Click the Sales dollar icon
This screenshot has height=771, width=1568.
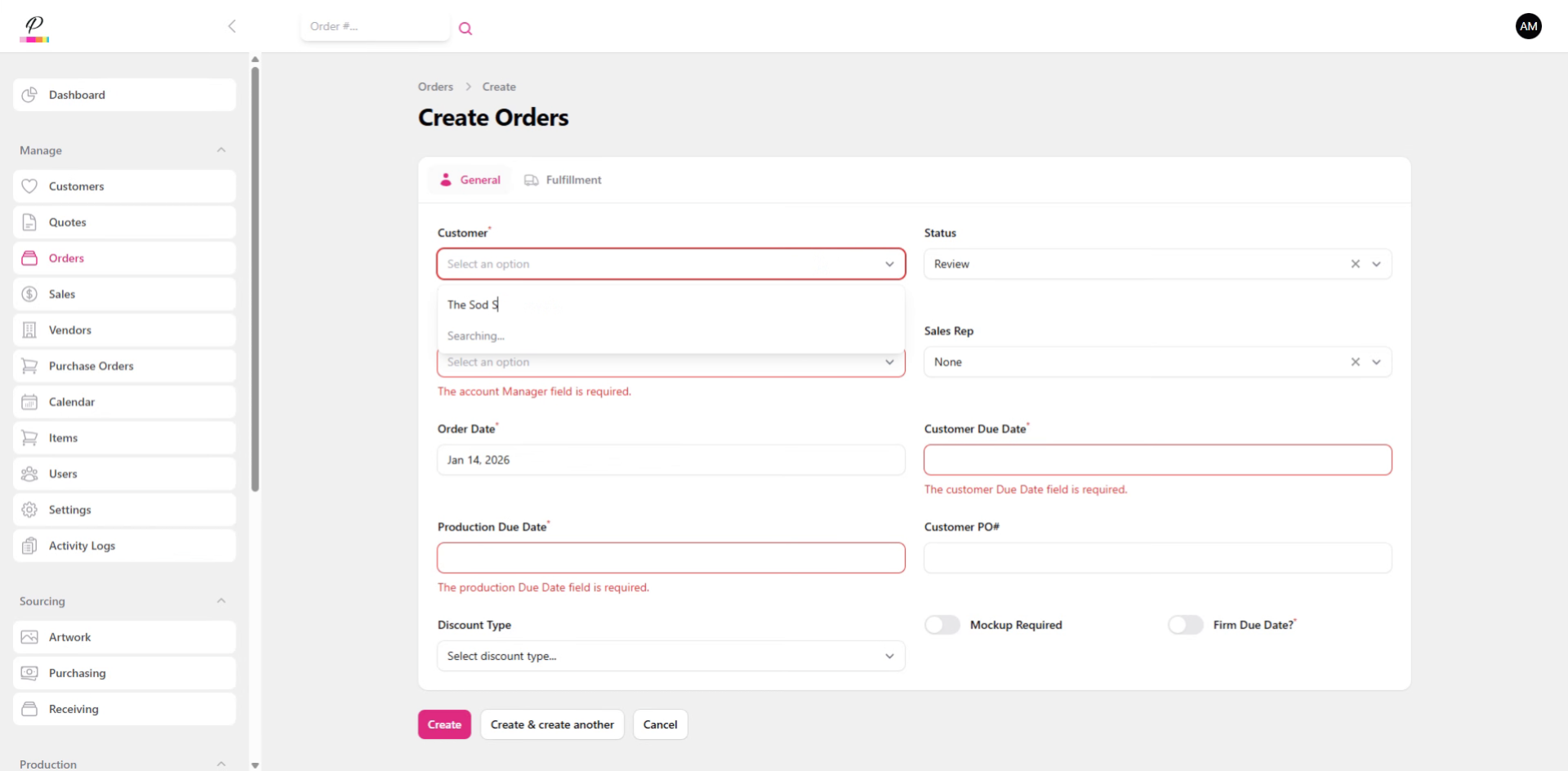click(29, 293)
